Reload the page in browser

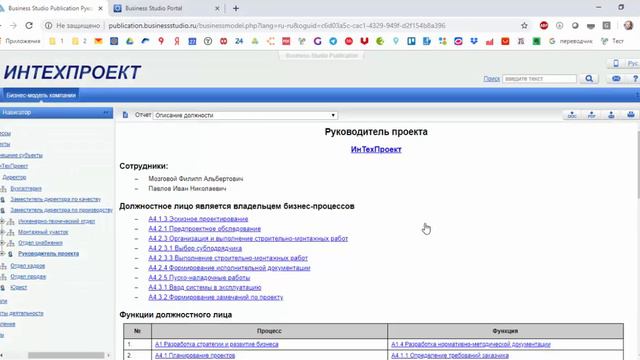pyautogui.click(x=29, y=25)
